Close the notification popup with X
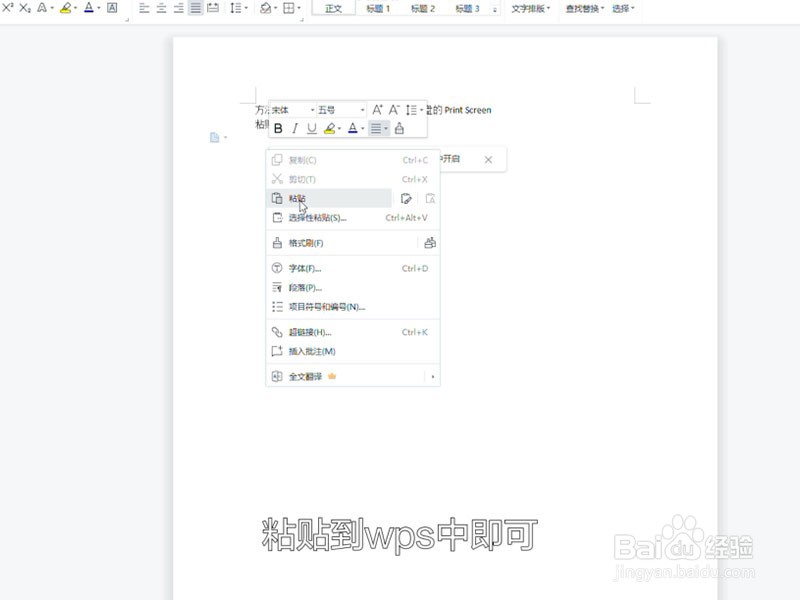Screen dimensions: 800x600 coord(488,160)
